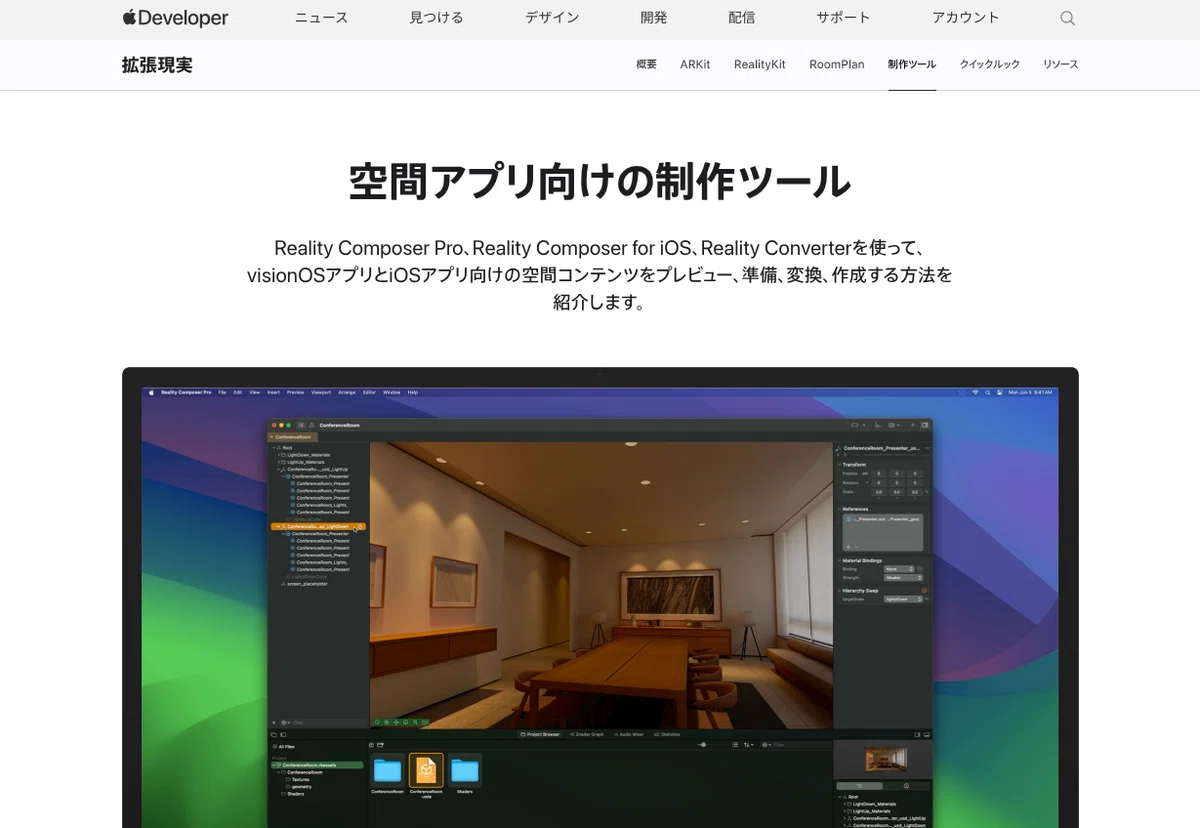Screen dimensions: 1200x828
Task: Collapse the Hierarchy Swap section
Action: pos(839,591)
